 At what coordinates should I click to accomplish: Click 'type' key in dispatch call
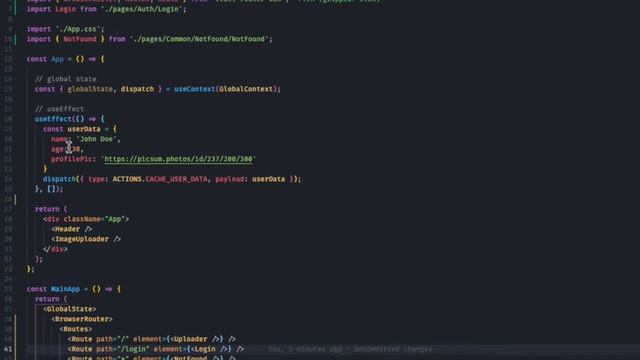(x=96, y=179)
